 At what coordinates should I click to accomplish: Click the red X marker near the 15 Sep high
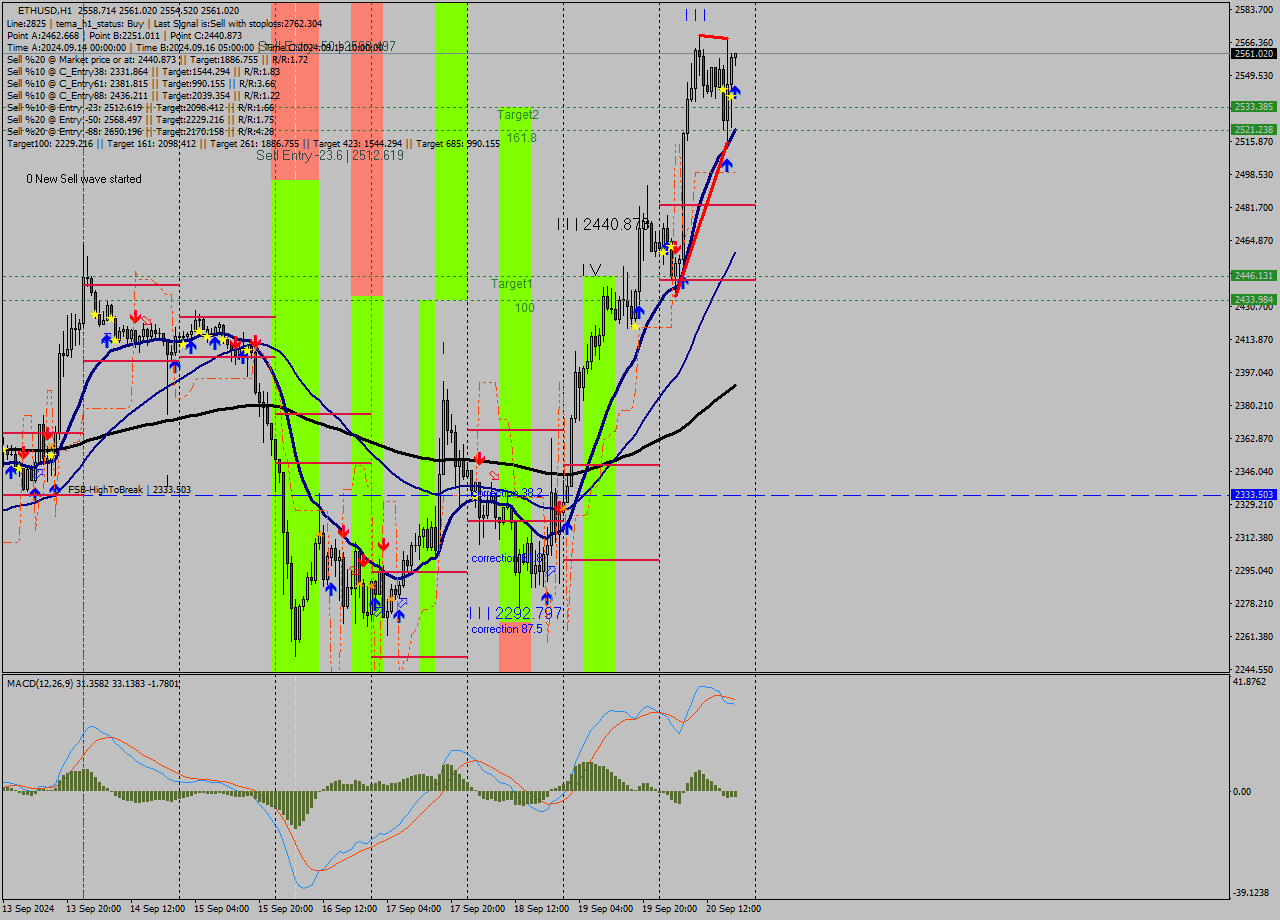coord(255,343)
